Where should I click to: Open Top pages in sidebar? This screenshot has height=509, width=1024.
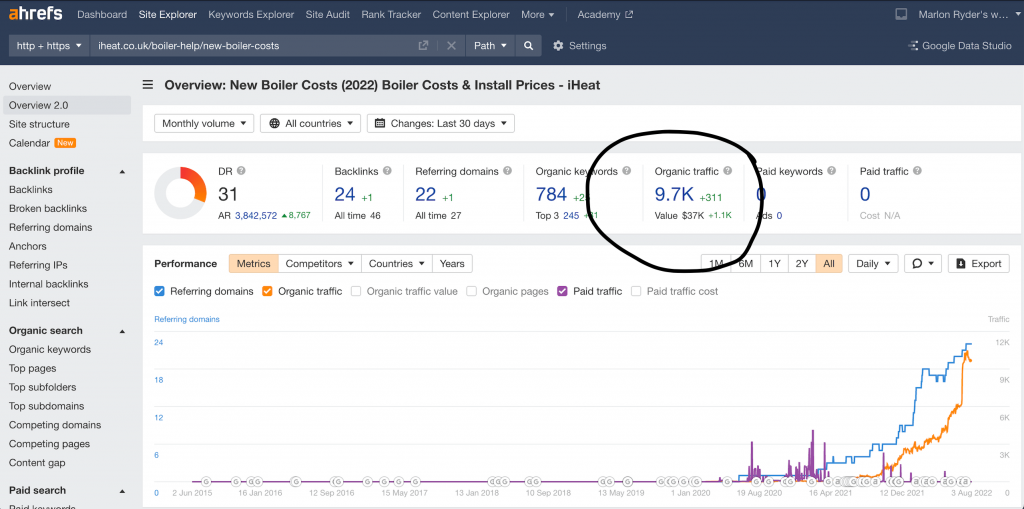tap(33, 369)
